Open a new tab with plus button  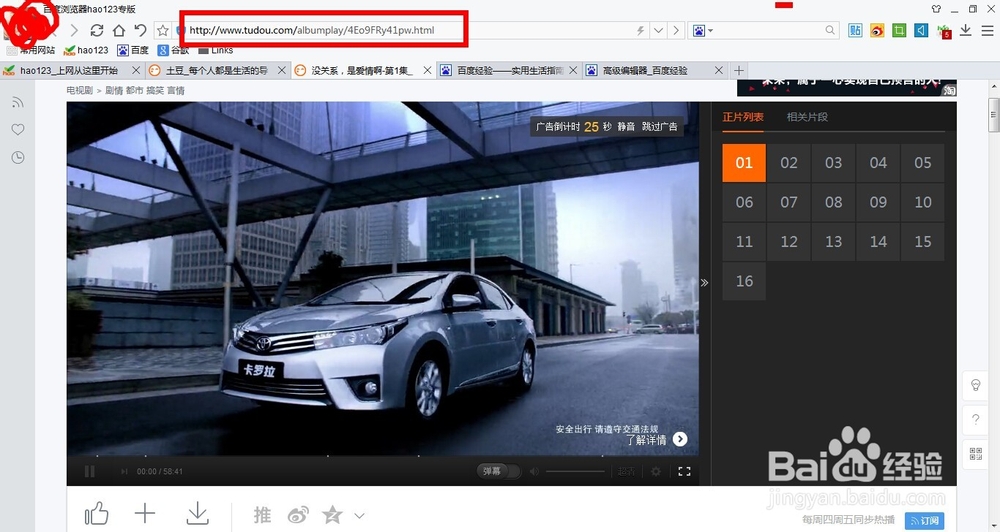click(739, 70)
